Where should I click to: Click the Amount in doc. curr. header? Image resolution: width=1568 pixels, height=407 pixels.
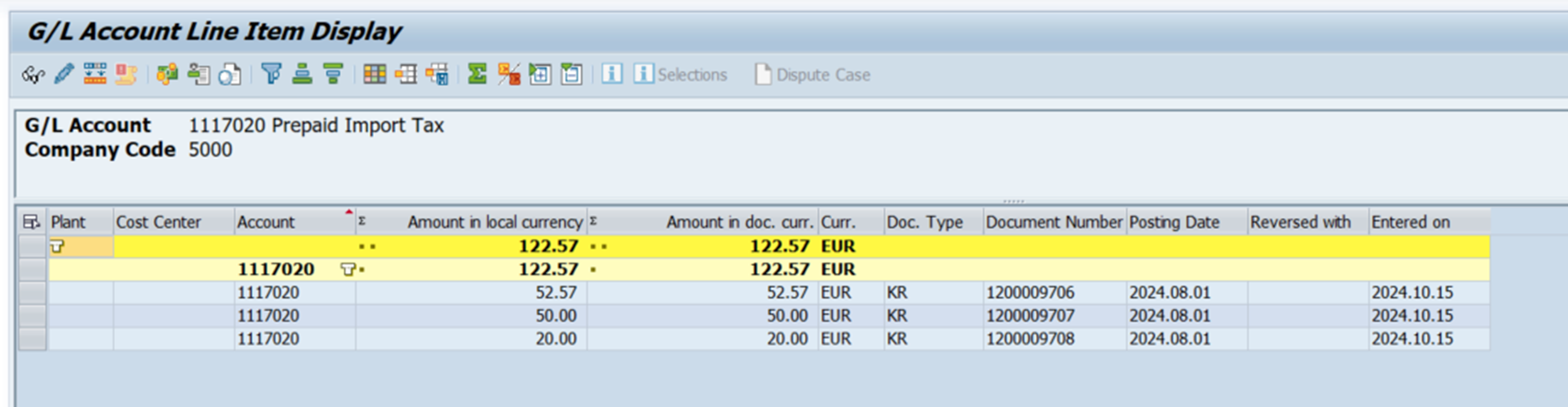[x=702, y=222]
